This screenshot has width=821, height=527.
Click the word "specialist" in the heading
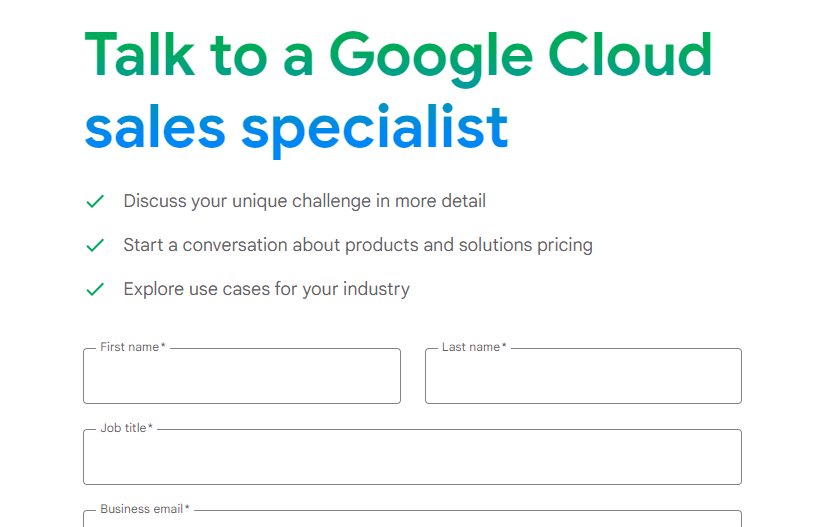pyautogui.click(x=375, y=131)
